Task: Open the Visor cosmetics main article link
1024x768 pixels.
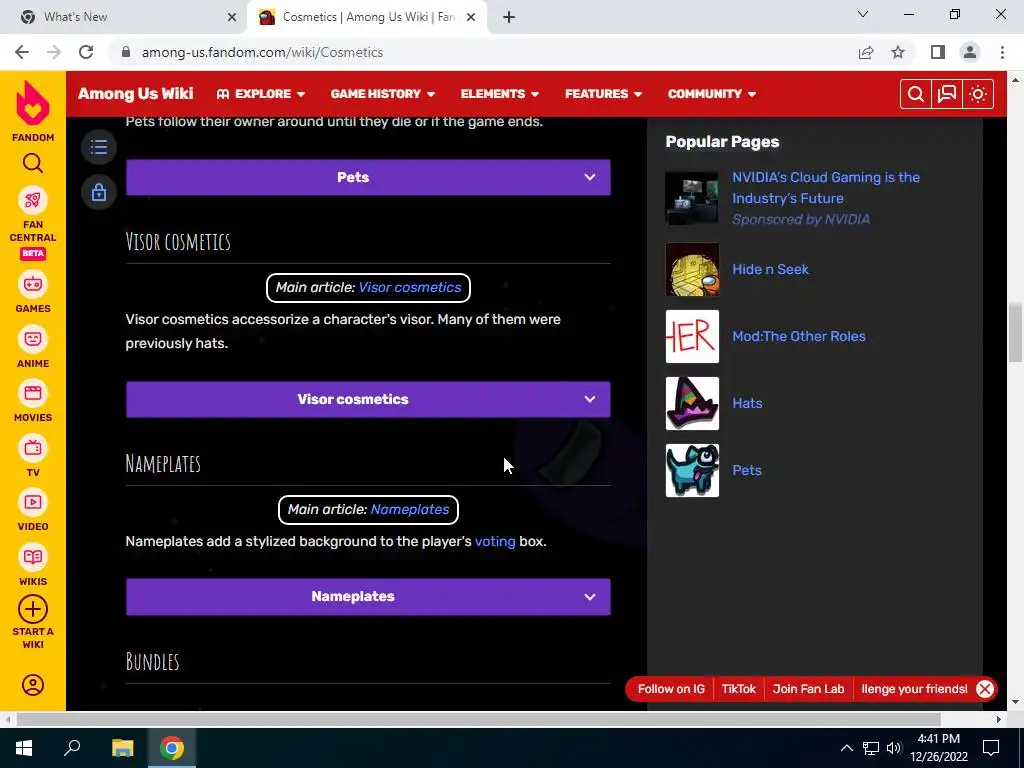Action: [x=409, y=287]
